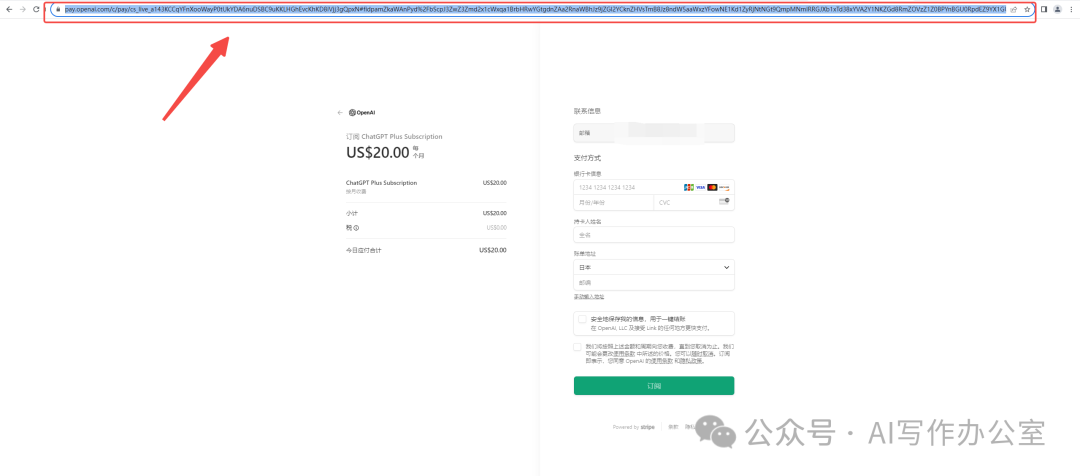Click the tax info icon next to 税

pyautogui.click(x=356, y=228)
